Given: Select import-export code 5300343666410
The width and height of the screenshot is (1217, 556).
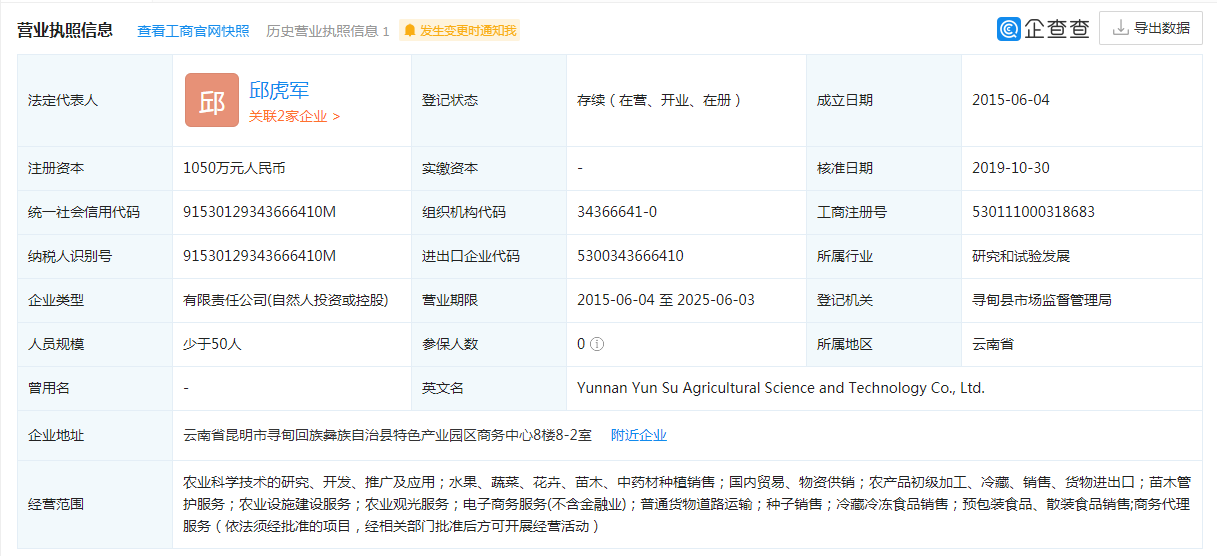Looking at the screenshot, I should tap(630, 256).
